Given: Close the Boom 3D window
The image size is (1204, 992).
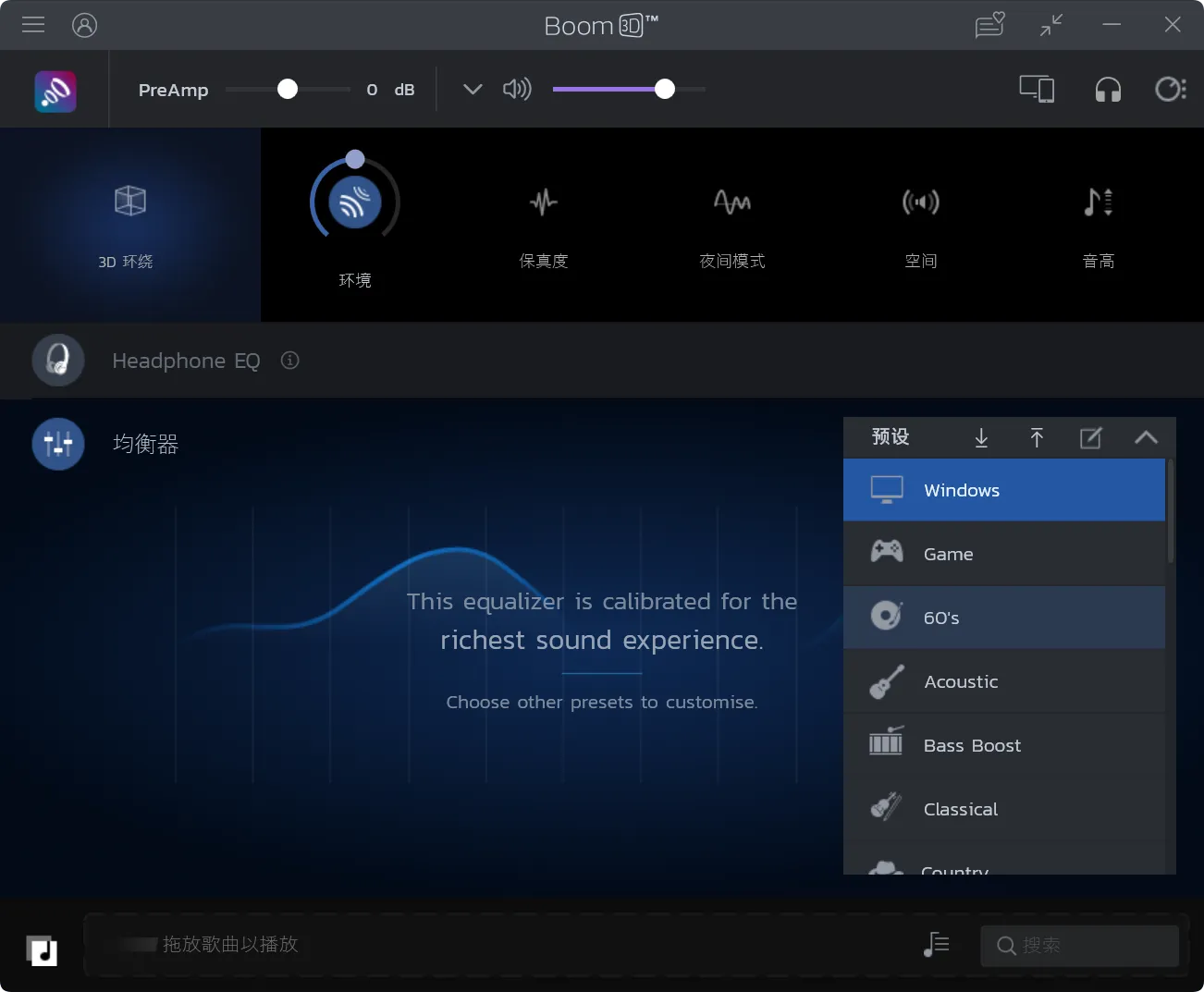Looking at the screenshot, I should click(x=1173, y=25).
